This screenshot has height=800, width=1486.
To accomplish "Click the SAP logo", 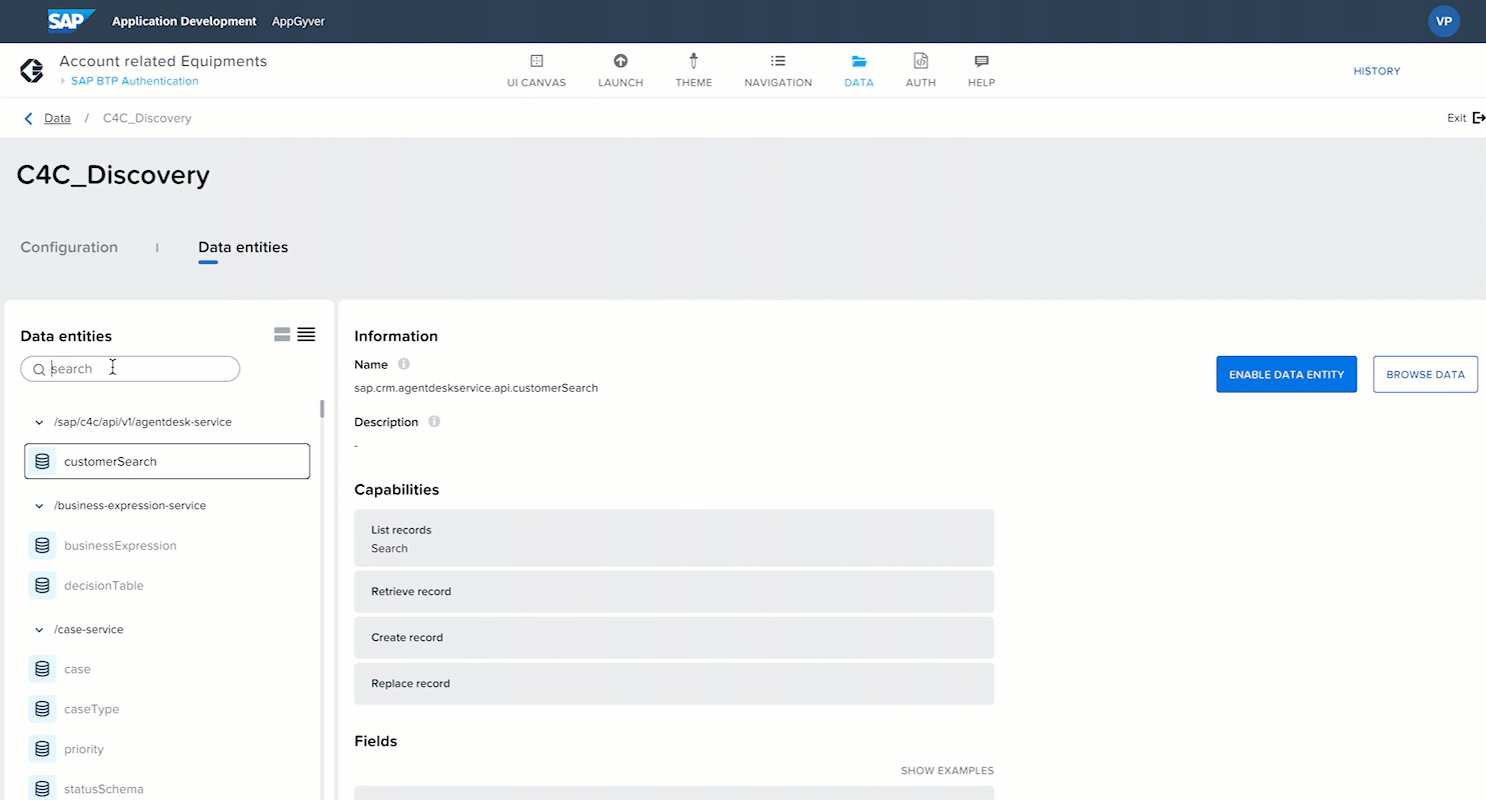I will coord(71,21).
